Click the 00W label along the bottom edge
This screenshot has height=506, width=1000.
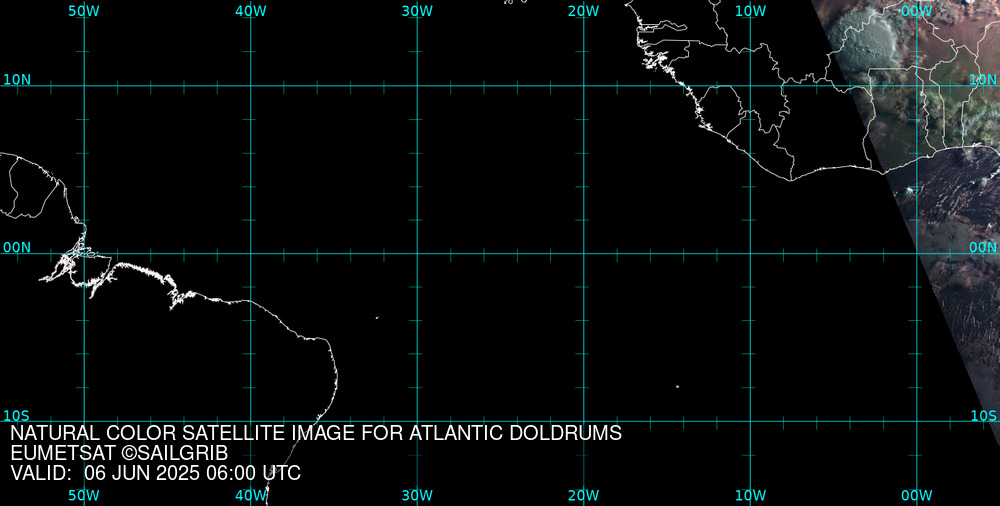coord(916,496)
